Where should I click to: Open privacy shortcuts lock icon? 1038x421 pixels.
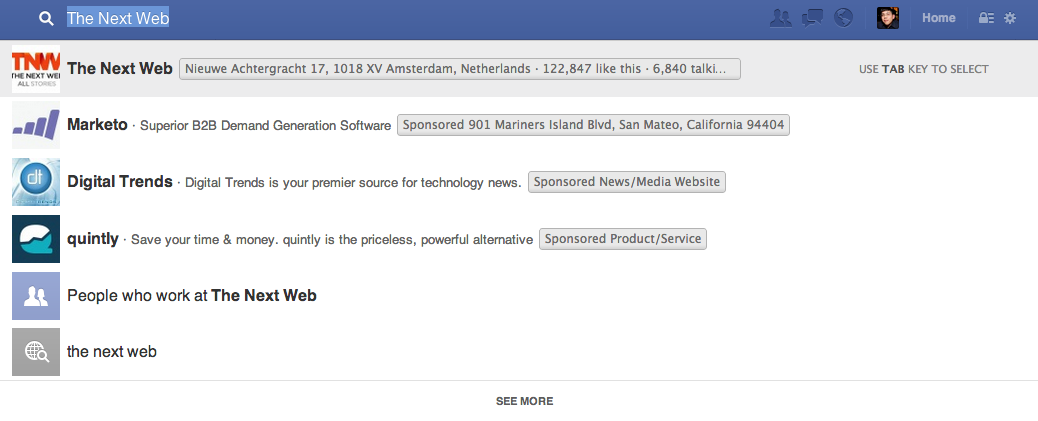pyautogui.click(x=986, y=18)
